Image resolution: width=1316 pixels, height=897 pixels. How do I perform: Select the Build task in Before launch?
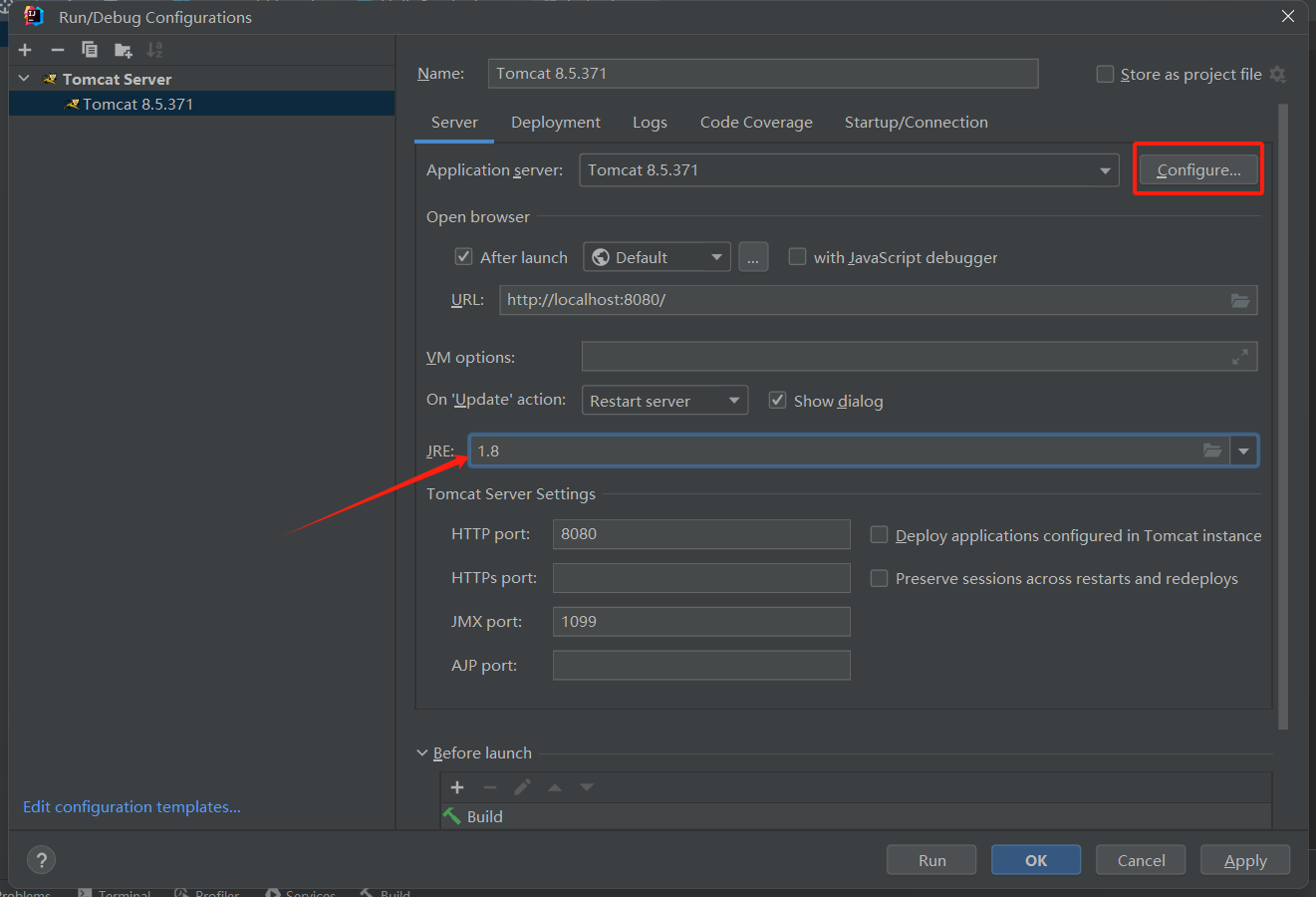[x=856, y=816]
